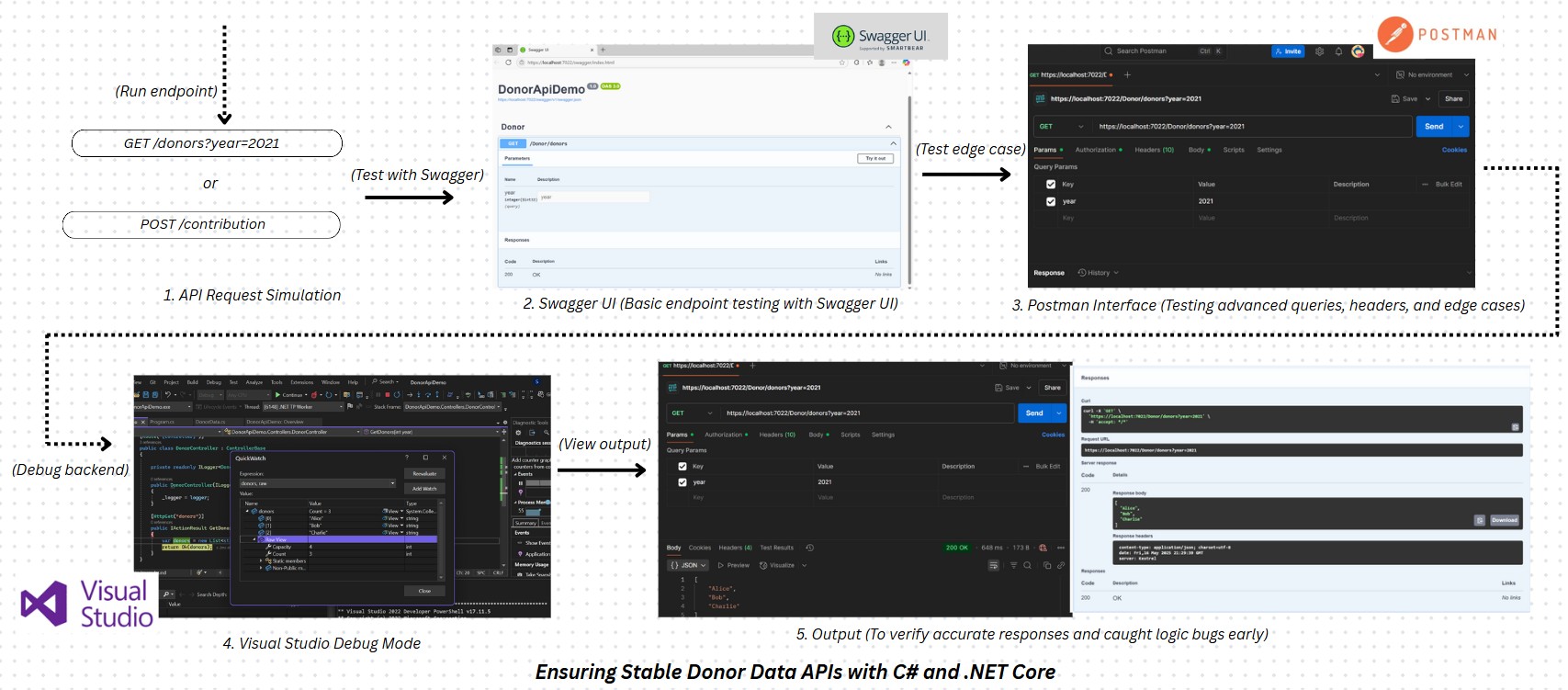Image resolution: width=1568 pixels, height=690 pixels.
Task: Click Preview in output Postman response
Action: pos(734,565)
